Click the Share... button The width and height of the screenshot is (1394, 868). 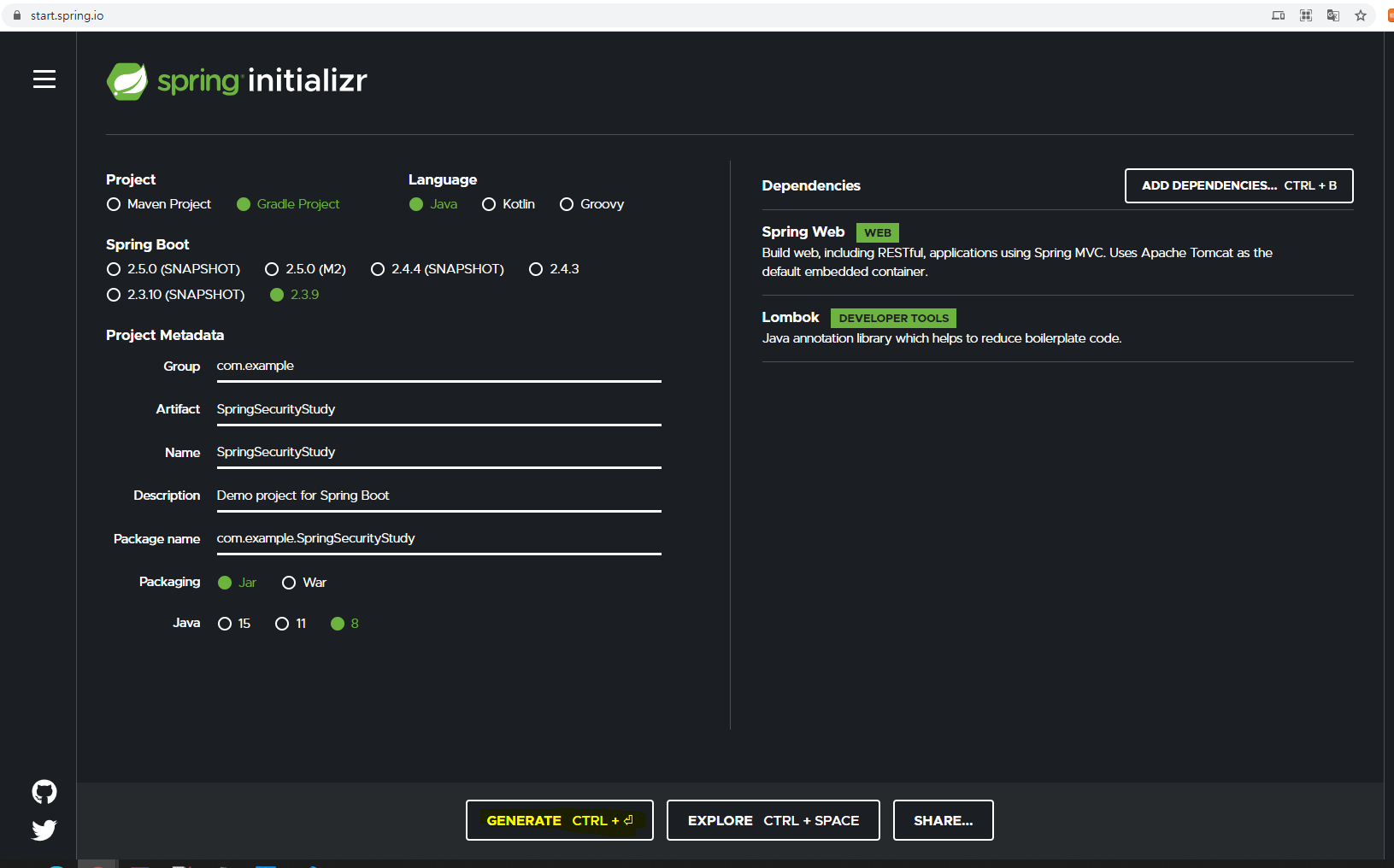click(944, 820)
